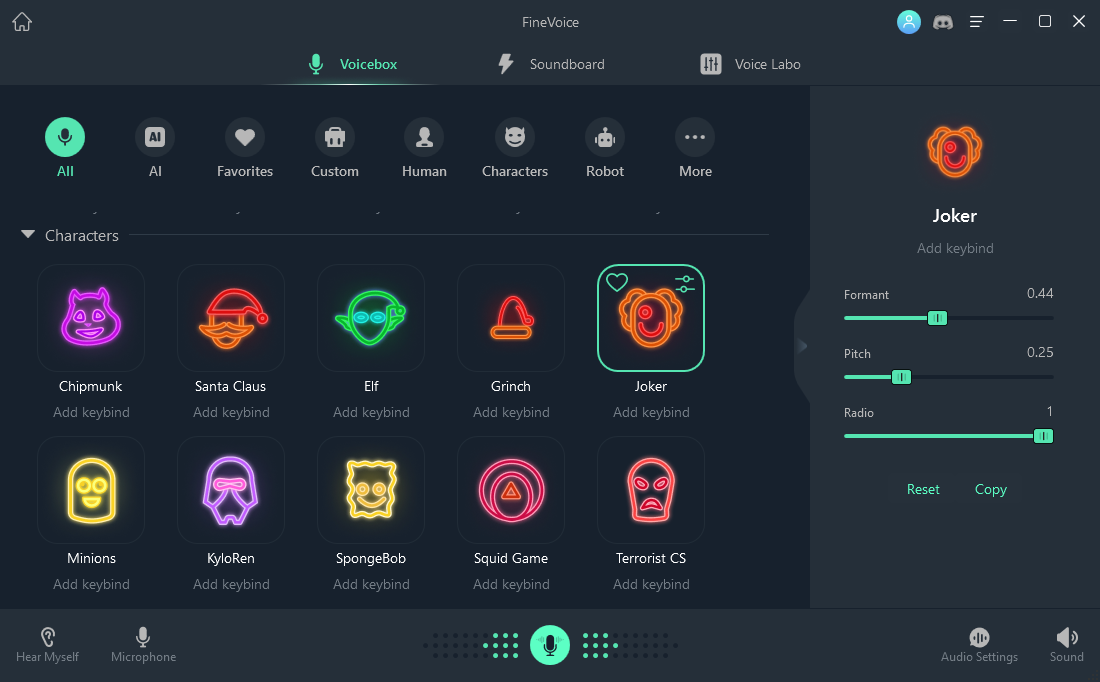Switch to the Voicebox tab
The image size is (1100, 682).
(353, 64)
